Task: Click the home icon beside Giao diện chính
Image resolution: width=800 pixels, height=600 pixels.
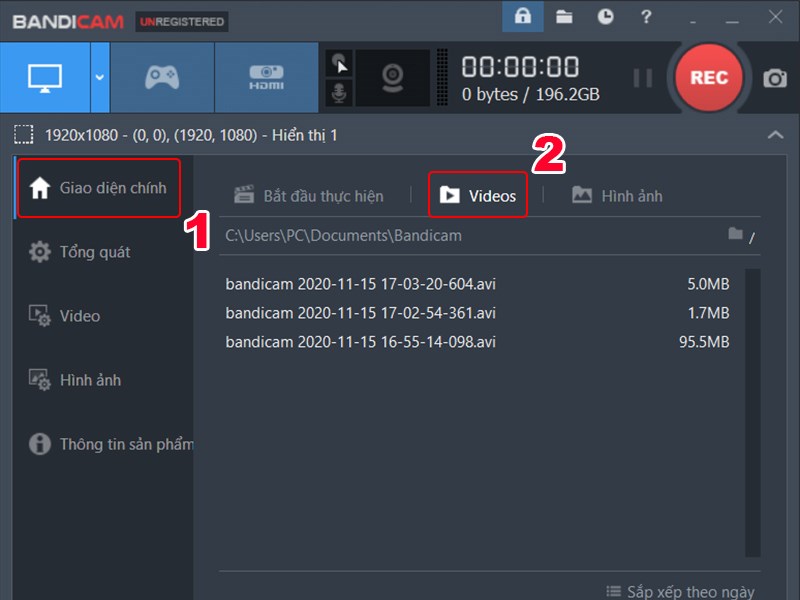Action: (40, 188)
